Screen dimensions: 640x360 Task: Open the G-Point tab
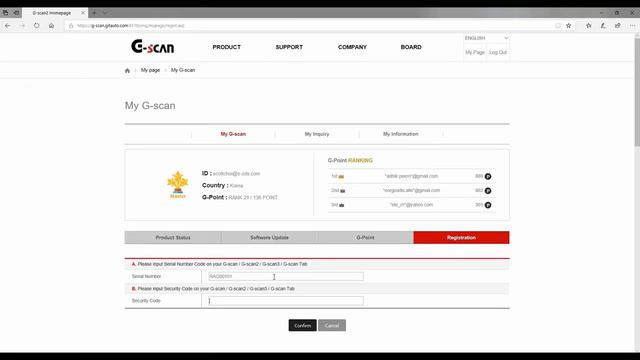tap(365, 238)
